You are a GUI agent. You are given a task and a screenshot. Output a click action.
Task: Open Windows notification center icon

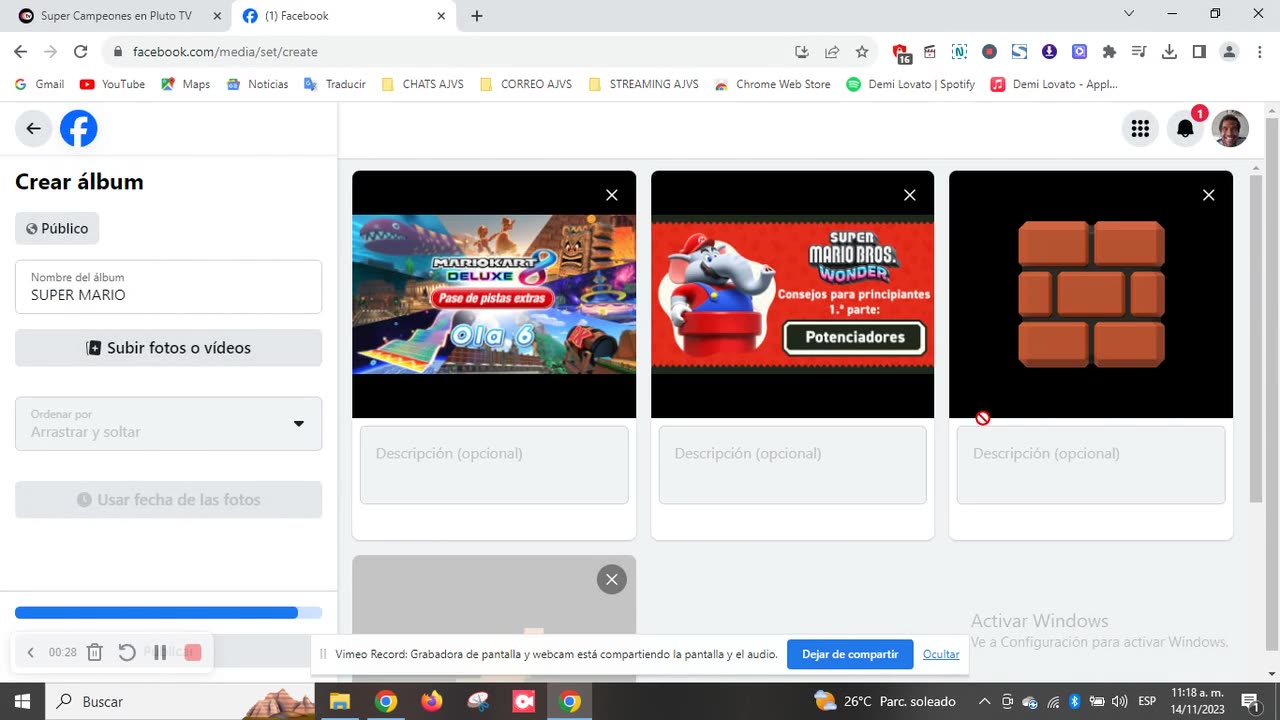[1250, 701]
